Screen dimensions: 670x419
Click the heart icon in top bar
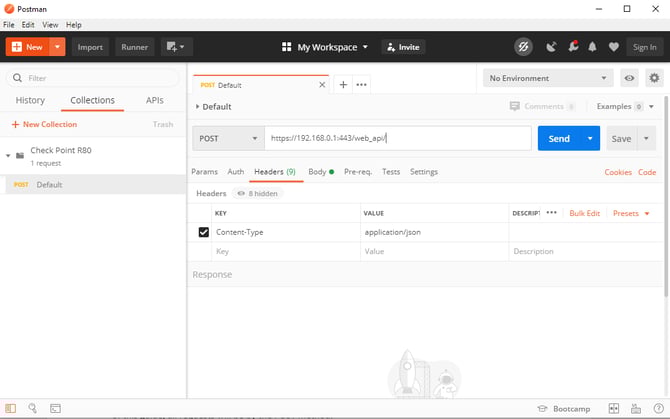[612, 47]
